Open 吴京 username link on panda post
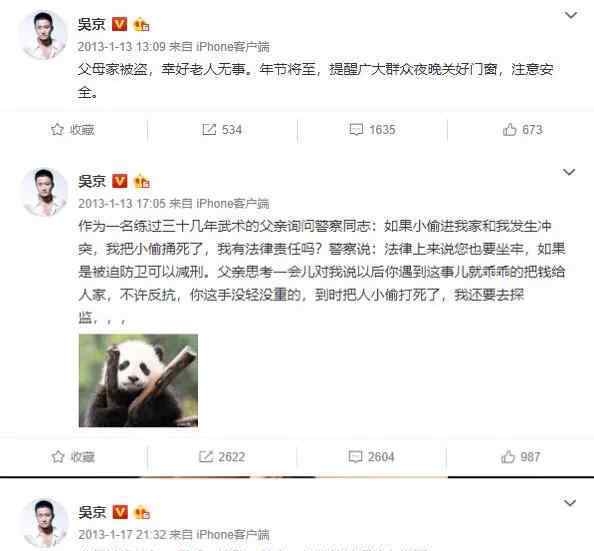This screenshot has height=551, width=594. [92, 181]
